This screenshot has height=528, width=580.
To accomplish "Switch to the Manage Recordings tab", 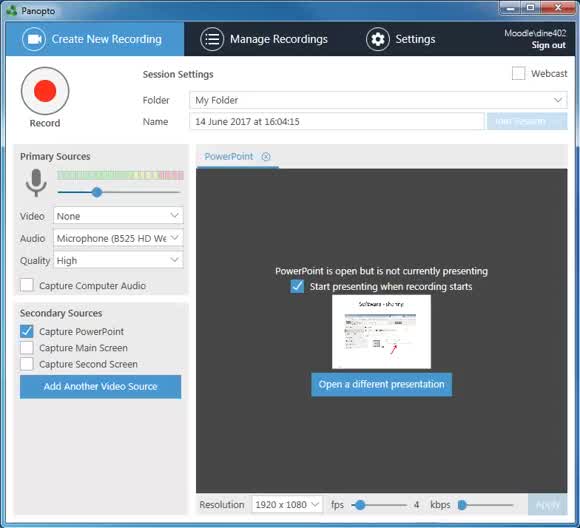I will (x=264, y=39).
